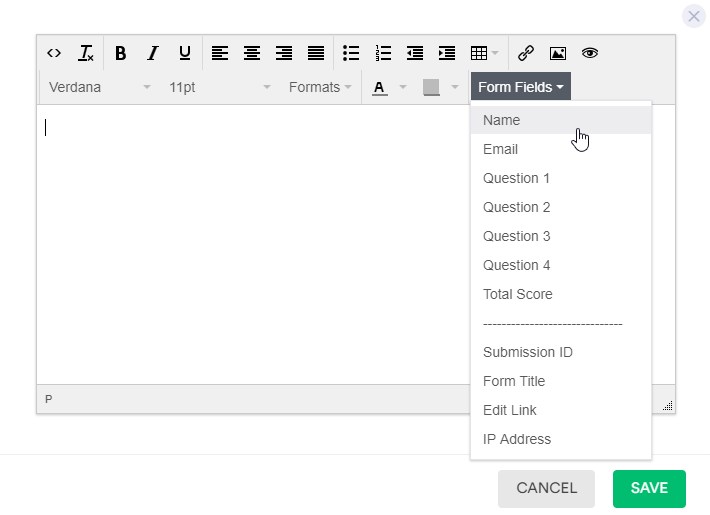Screen dimensions: 710x515
Task: Click the clear formatting icon
Action: pyautogui.click(x=86, y=53)
